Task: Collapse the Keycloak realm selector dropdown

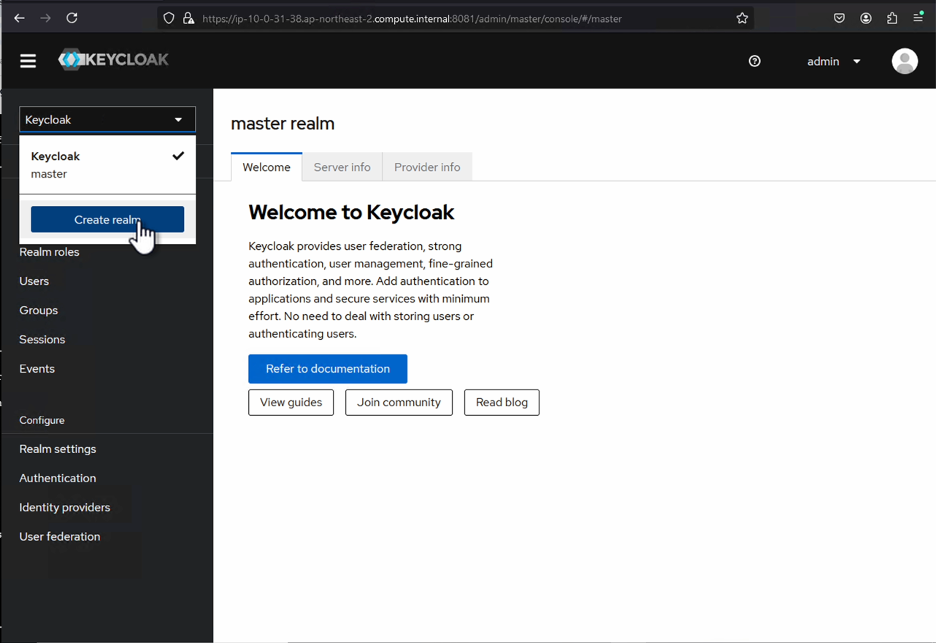Action: tap(107, 119)
